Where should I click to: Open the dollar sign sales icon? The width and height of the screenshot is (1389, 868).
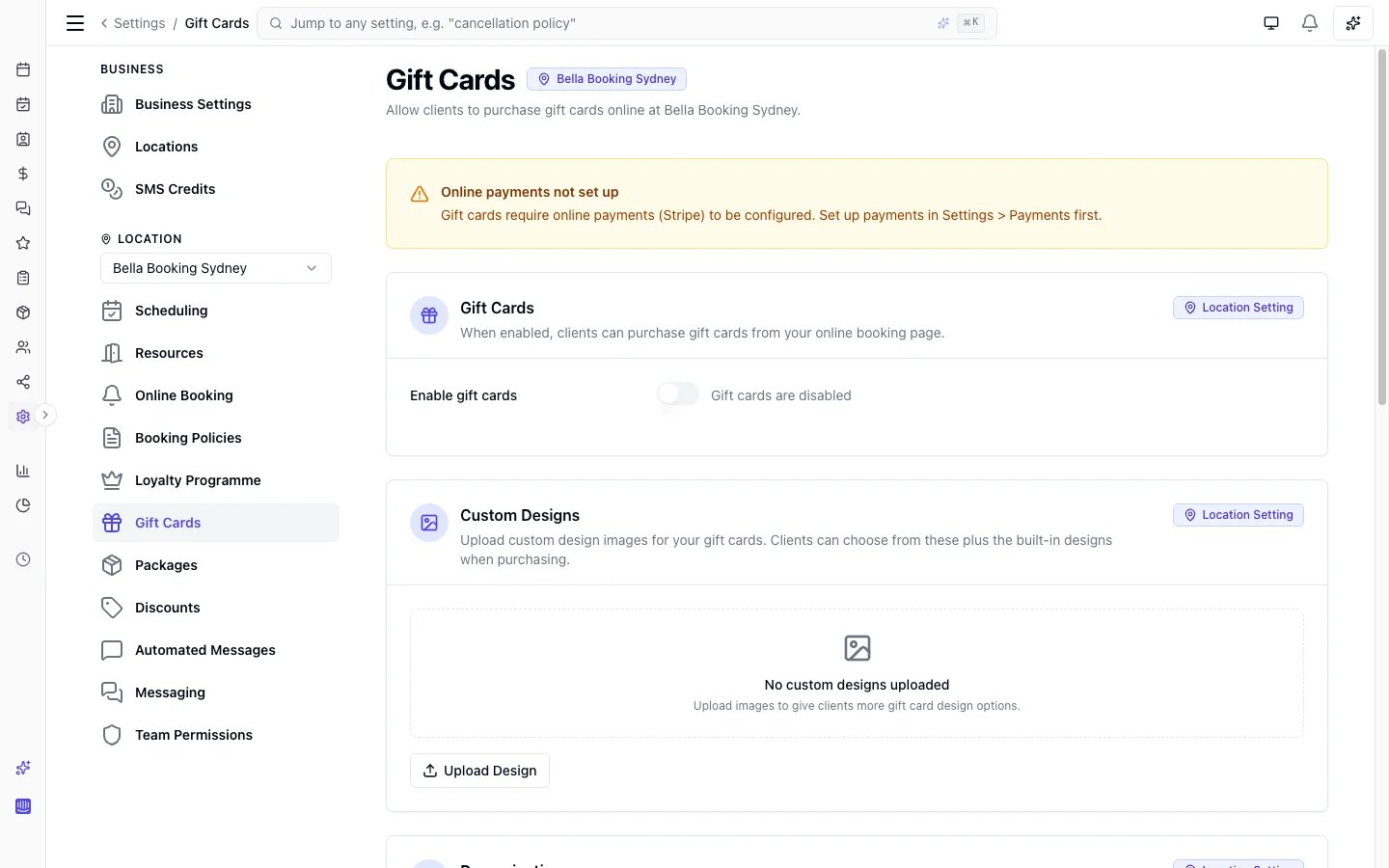tap(23, 174)
